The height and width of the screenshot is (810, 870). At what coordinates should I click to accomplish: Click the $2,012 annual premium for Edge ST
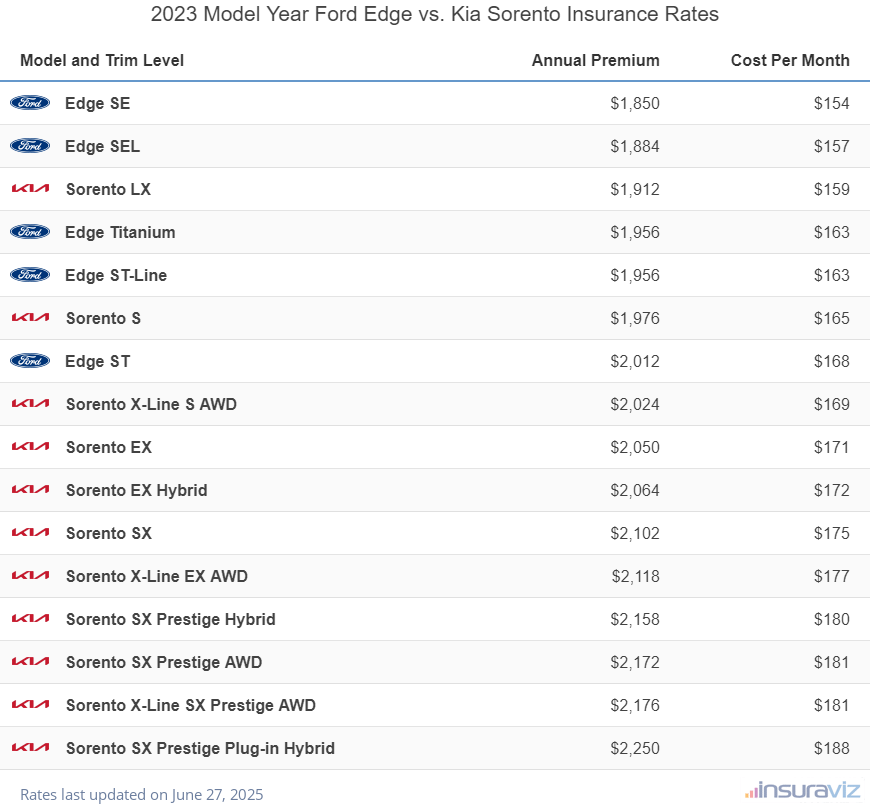(635, 361)
